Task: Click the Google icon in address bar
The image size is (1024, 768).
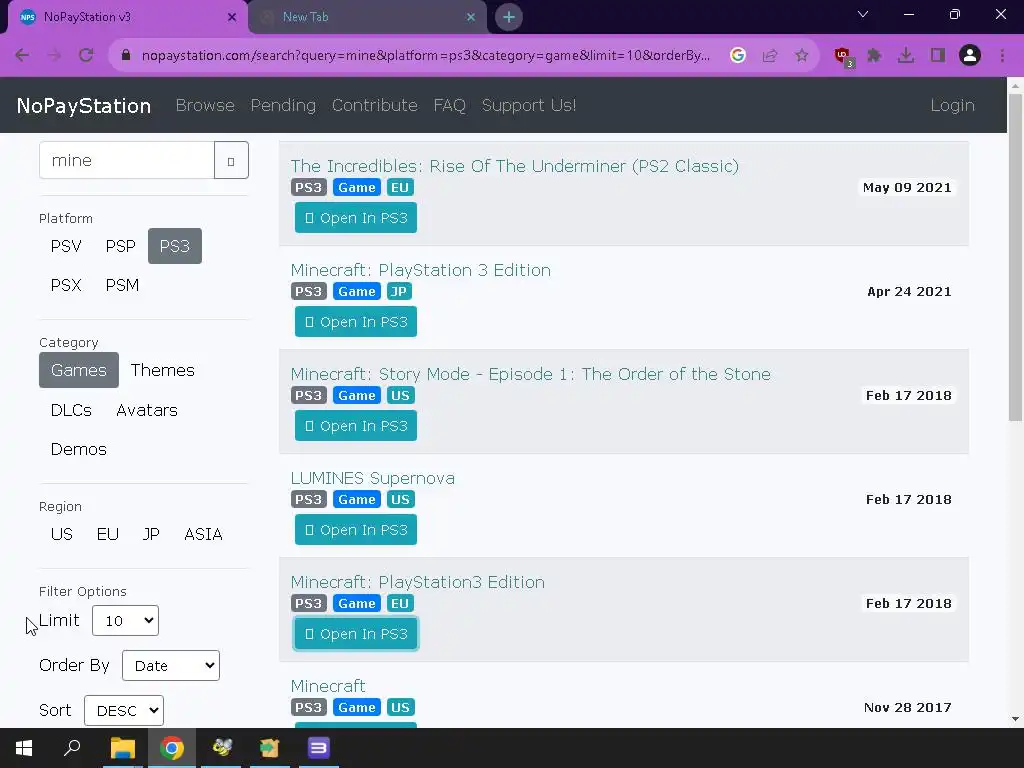Action: pyautogui.click(x=738, y=56)
